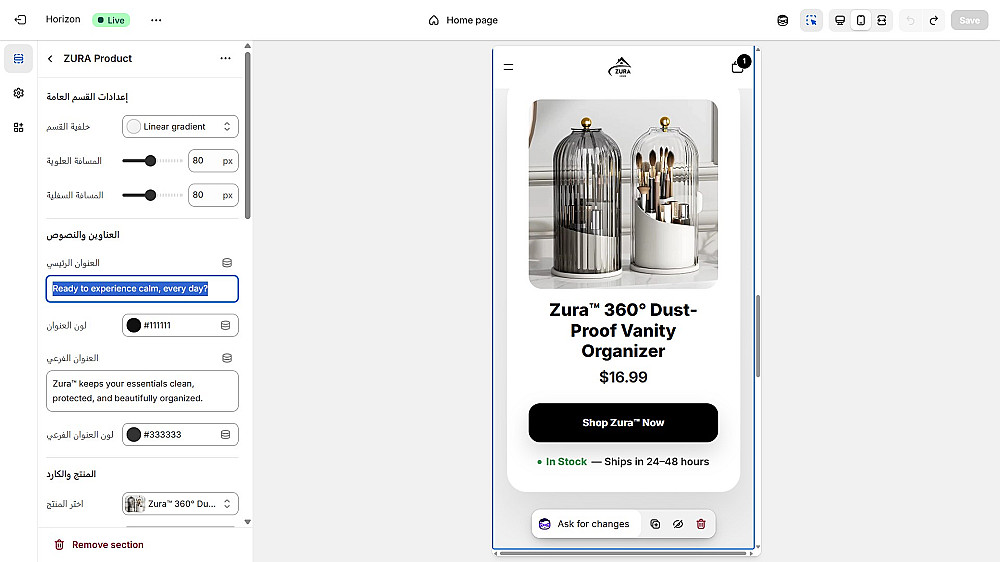Click the $16.99 price text
This screenshot has width=1000, height=562.
[623, 377]
